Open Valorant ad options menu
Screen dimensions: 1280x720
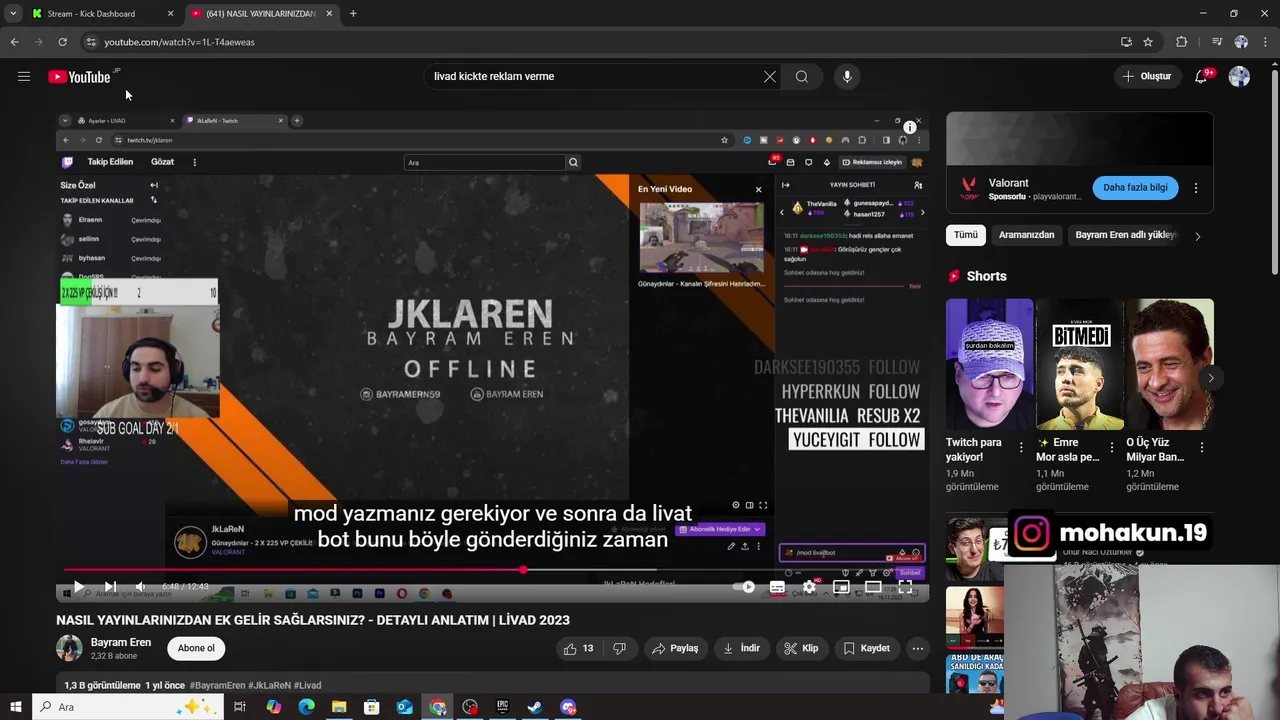tap(1196, 188)
